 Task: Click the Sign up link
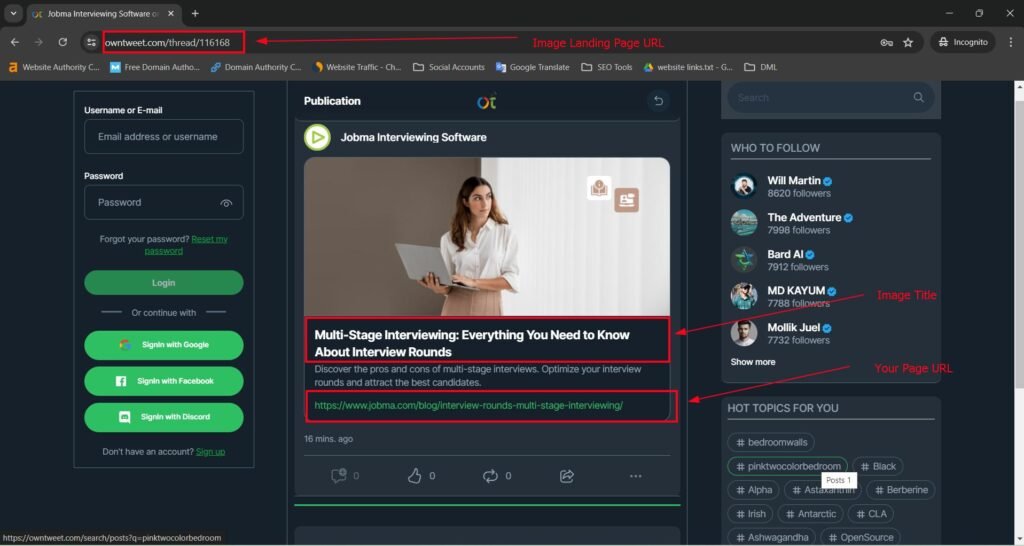pyautogui.click(x=210, y=451)
